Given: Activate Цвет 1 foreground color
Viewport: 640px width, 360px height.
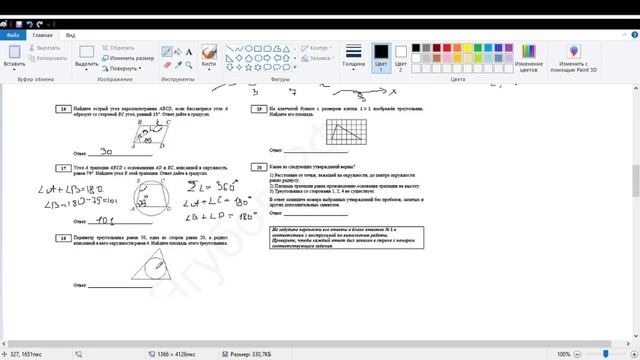Looking at the screenshot, I should [381, 58].
